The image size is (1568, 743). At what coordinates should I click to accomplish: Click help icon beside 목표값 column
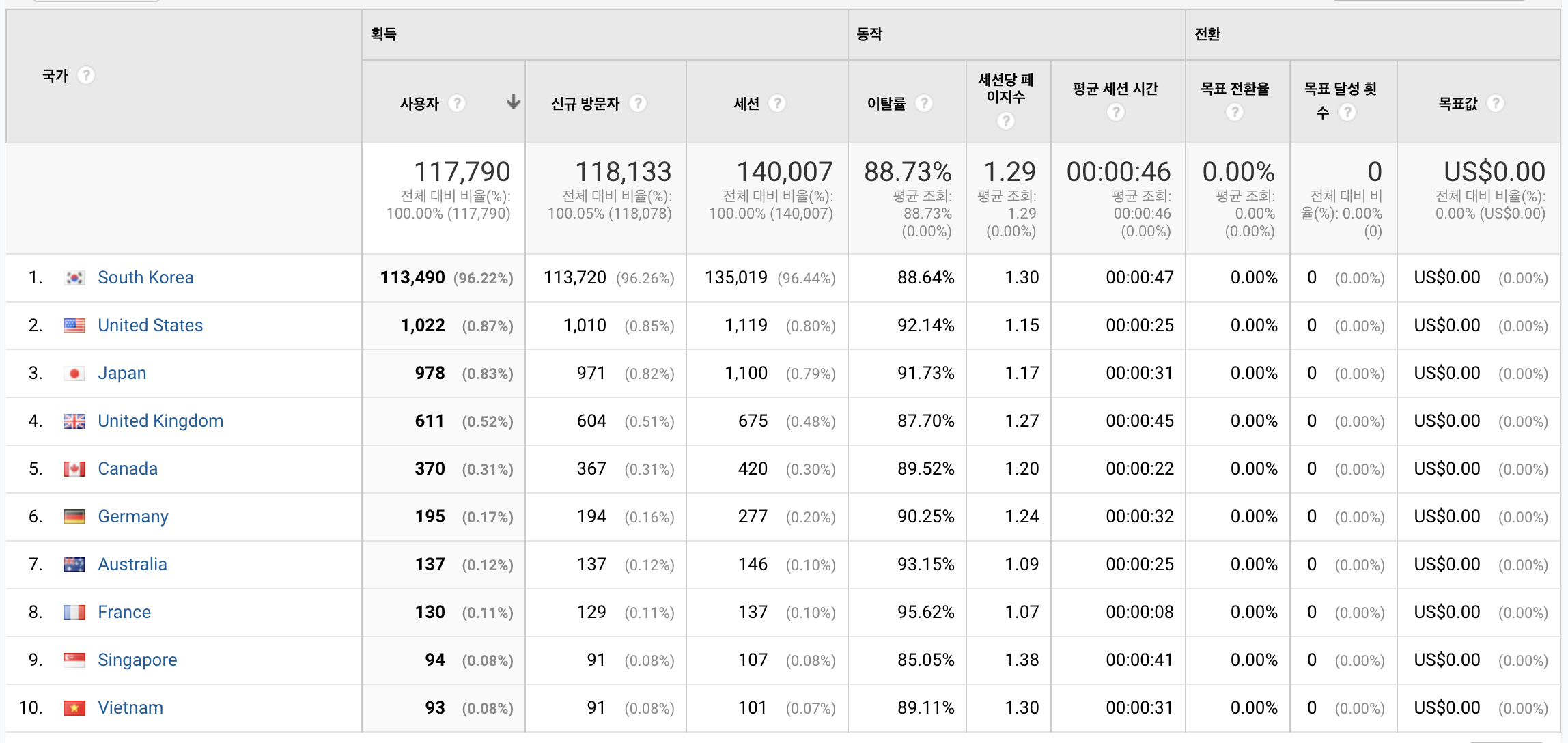click(x=1496, y=103)
